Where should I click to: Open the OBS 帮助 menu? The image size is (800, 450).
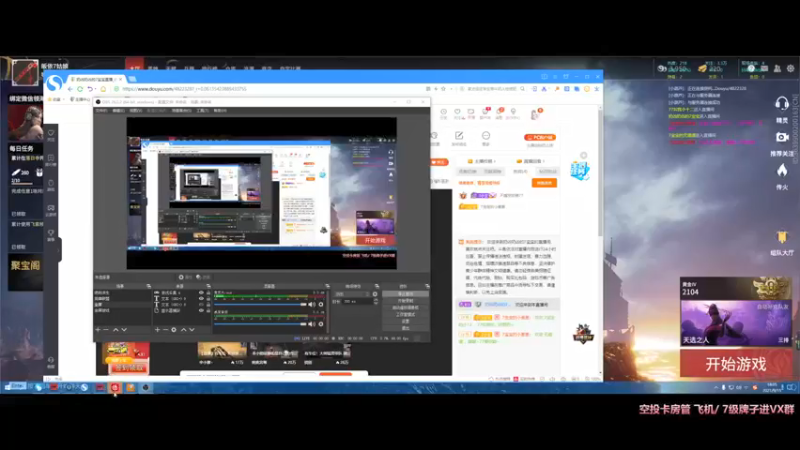220,110
